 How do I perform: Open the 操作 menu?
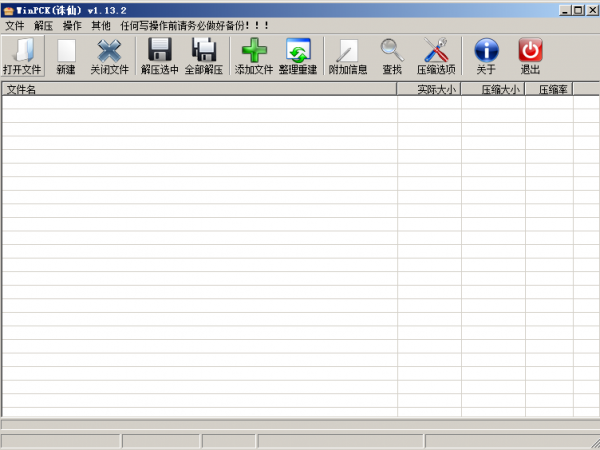[72, 26]
